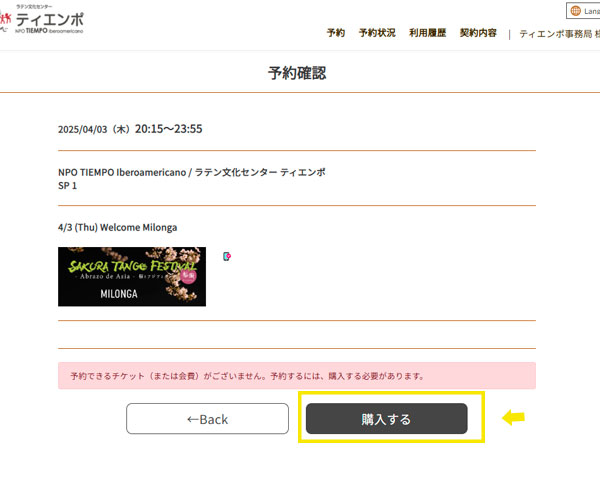
Task: Click the pink no-ticket warning message
Action: pyautogui.click(x=297, y=376)
